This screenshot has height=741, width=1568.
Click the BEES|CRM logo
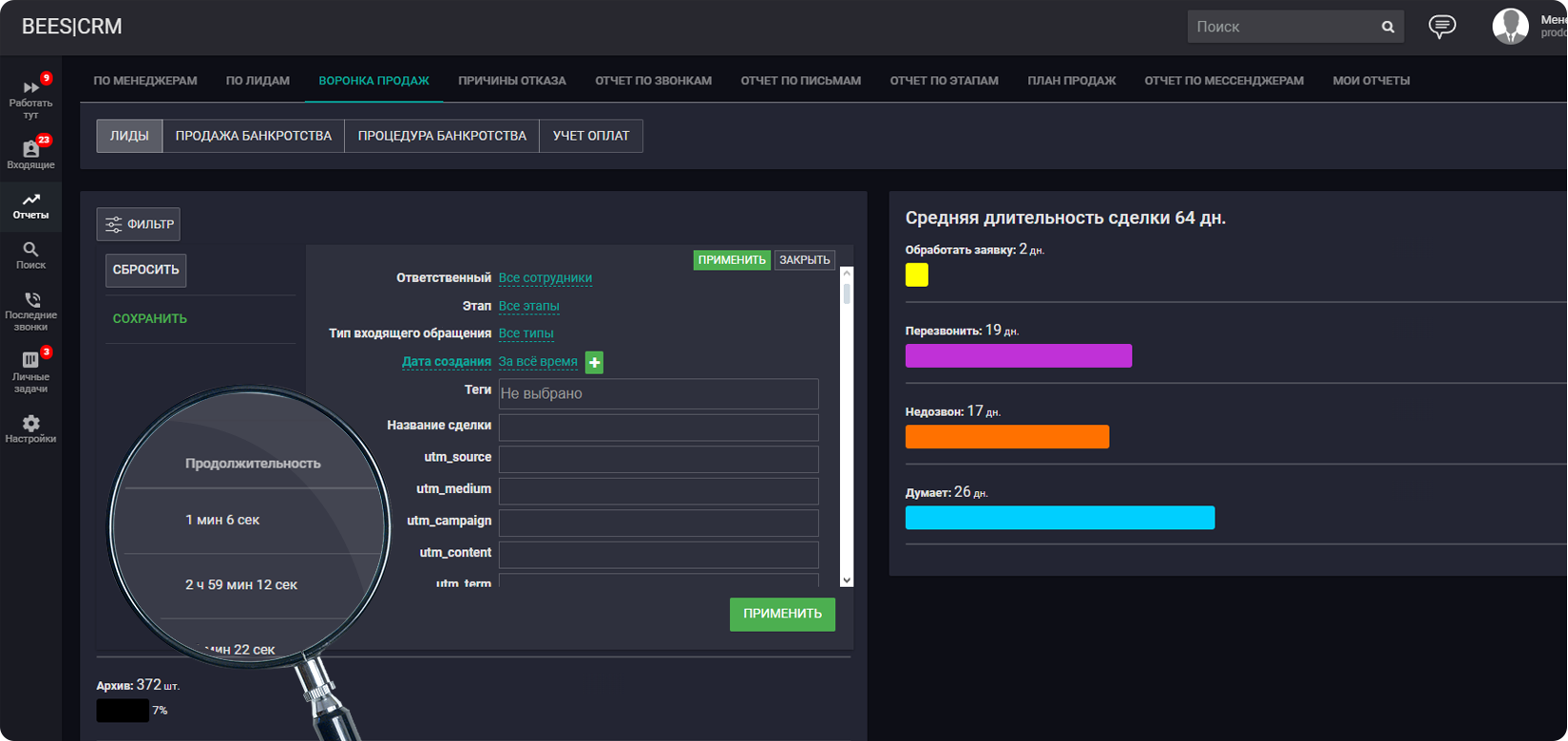pyautogui.click(x=72, y=27)
